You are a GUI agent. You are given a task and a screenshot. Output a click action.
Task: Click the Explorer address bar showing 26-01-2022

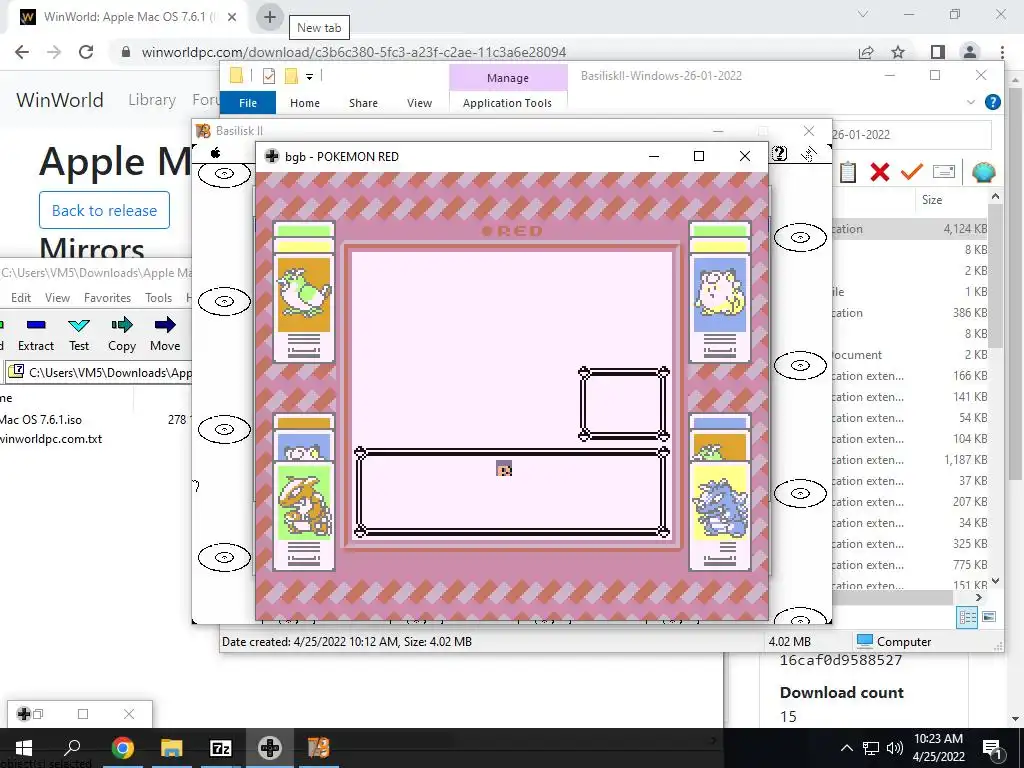click(x=911, y=135)
